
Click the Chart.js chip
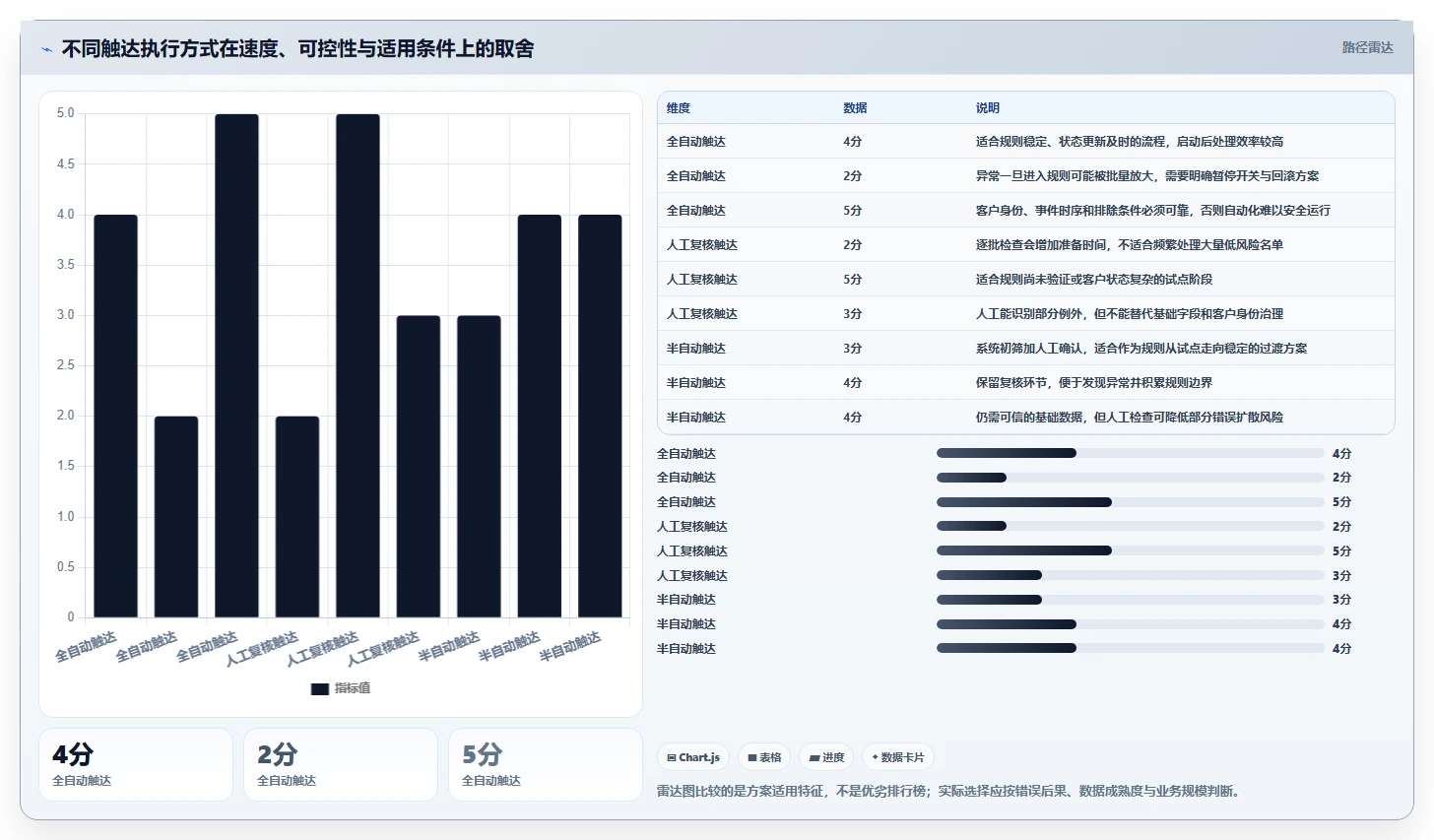pos(693,757)
